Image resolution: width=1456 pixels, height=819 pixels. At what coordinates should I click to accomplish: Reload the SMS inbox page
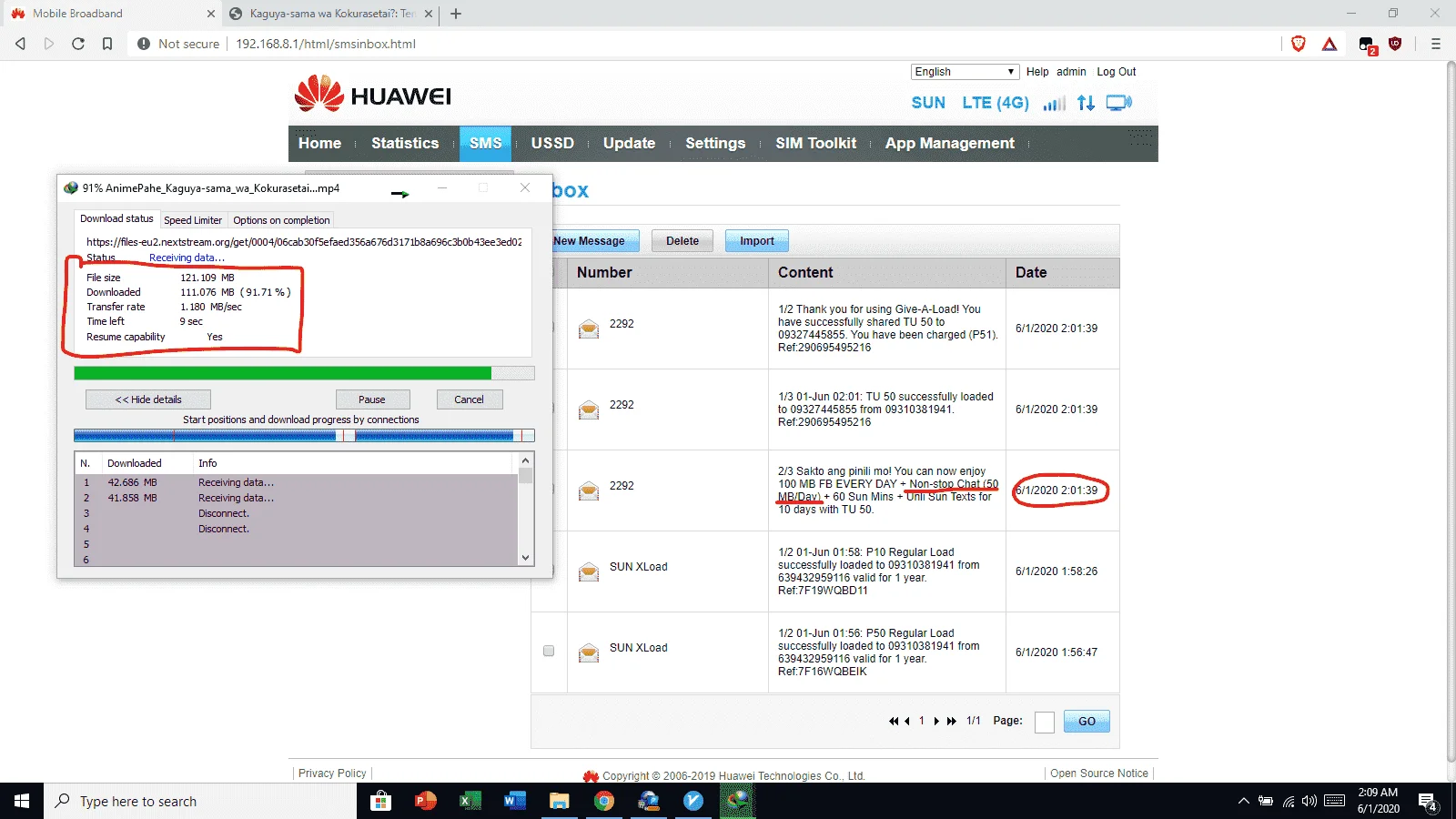(x=78, y=44)
